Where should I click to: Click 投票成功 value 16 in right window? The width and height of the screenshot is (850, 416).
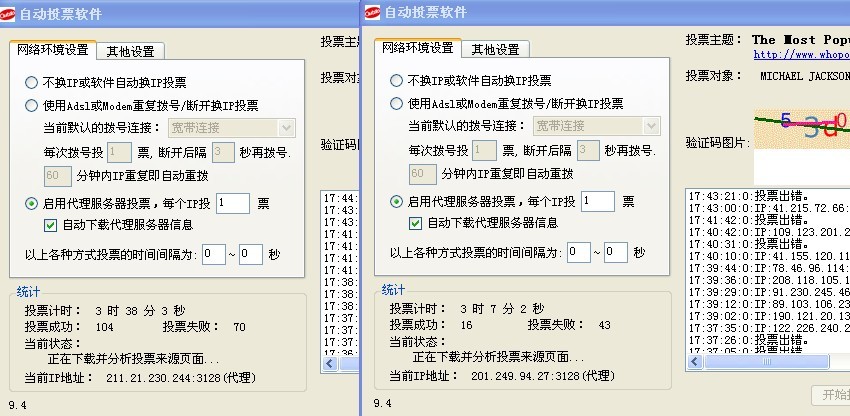[x=466, y=325]
